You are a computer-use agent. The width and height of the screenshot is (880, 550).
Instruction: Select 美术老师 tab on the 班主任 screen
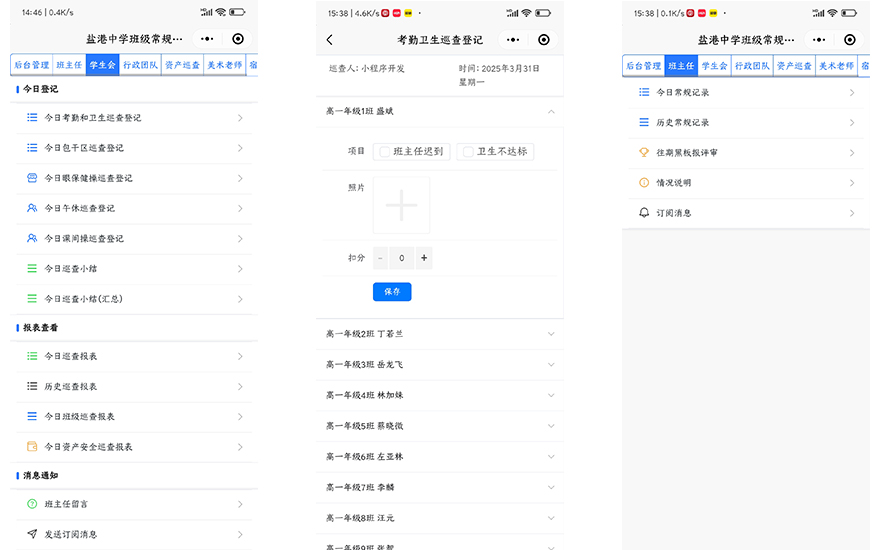coord(836,66)
